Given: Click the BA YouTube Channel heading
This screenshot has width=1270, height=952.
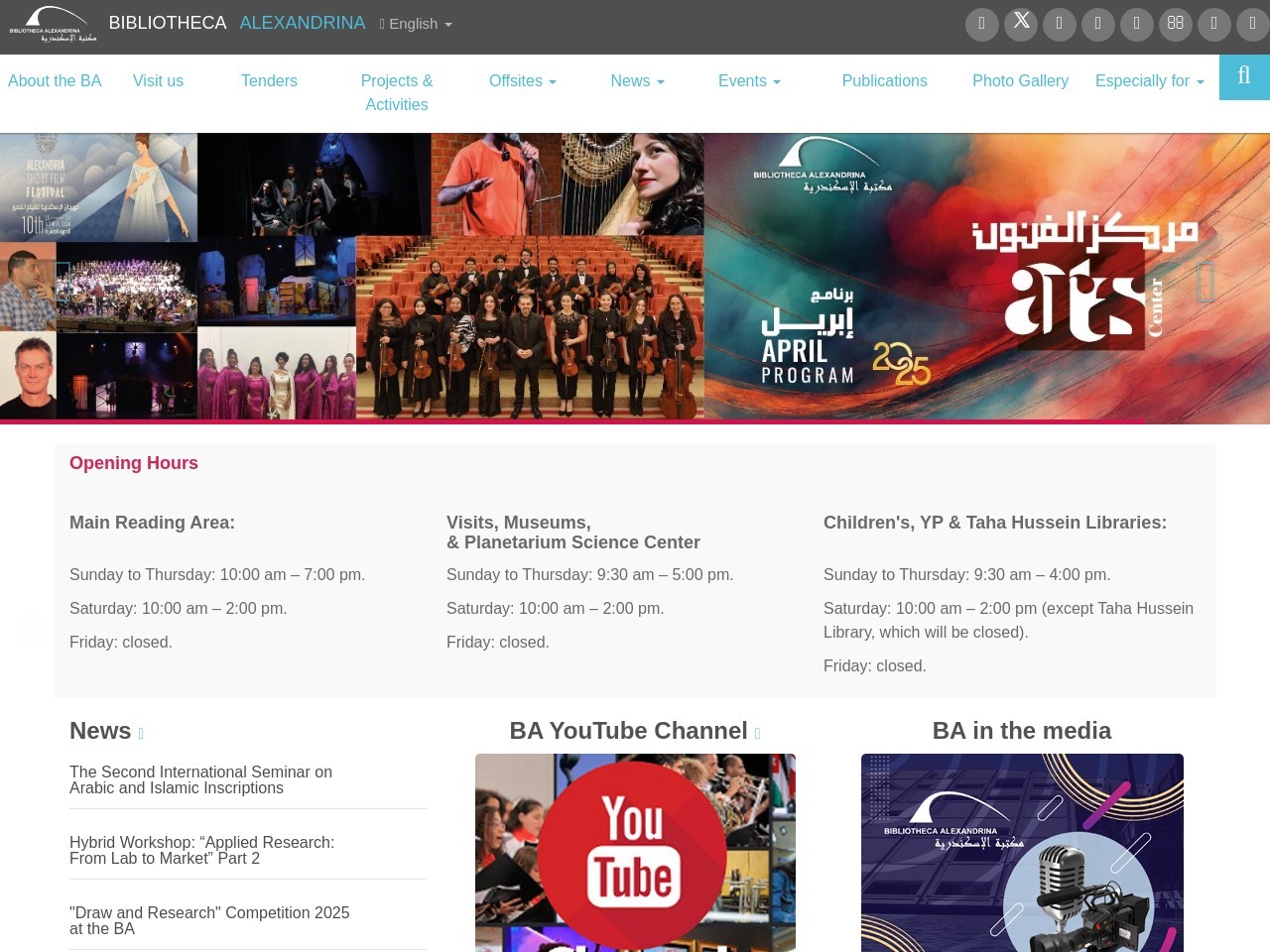Looking at the screenshot, I should coord(628,731).
